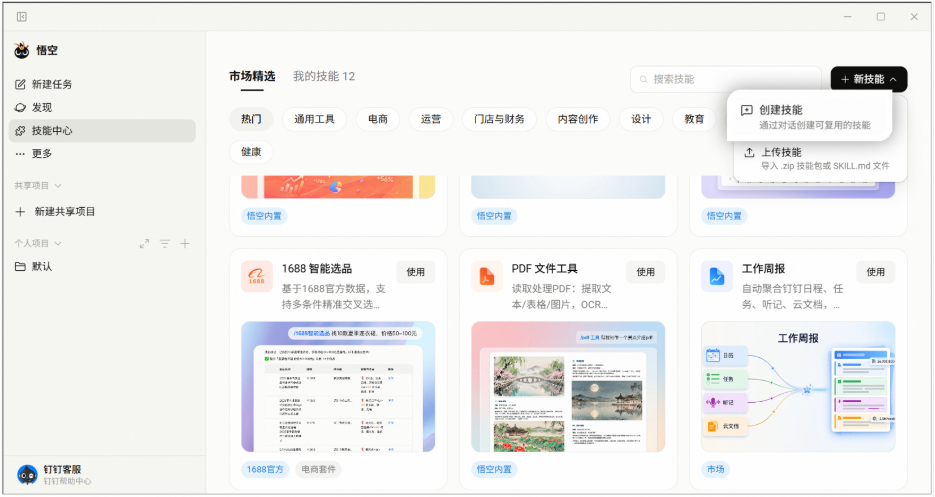Screen dimensions: 935x497
Task: Use the PDF 文件工具 skill
Action: (x=646, y=272)
